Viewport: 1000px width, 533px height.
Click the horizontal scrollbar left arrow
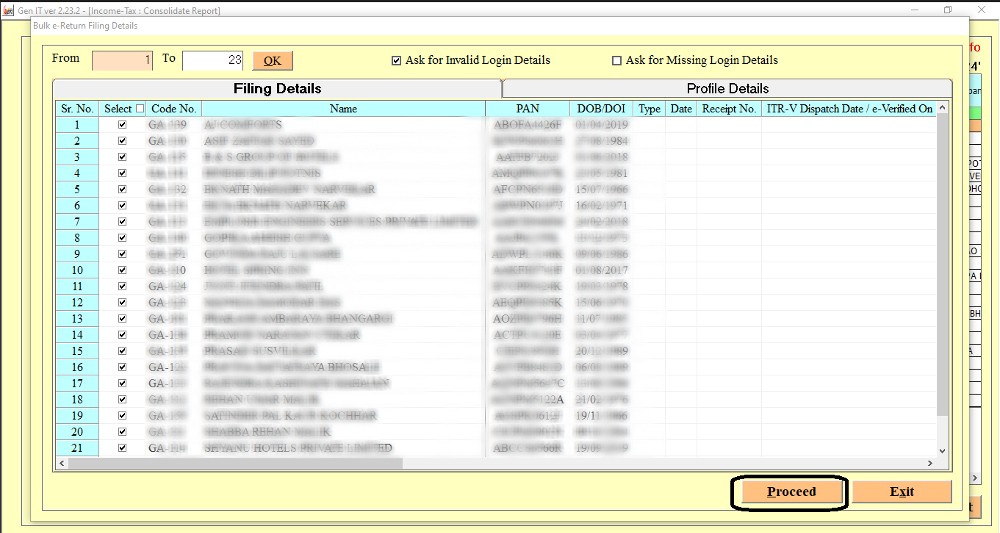point(63,463)
